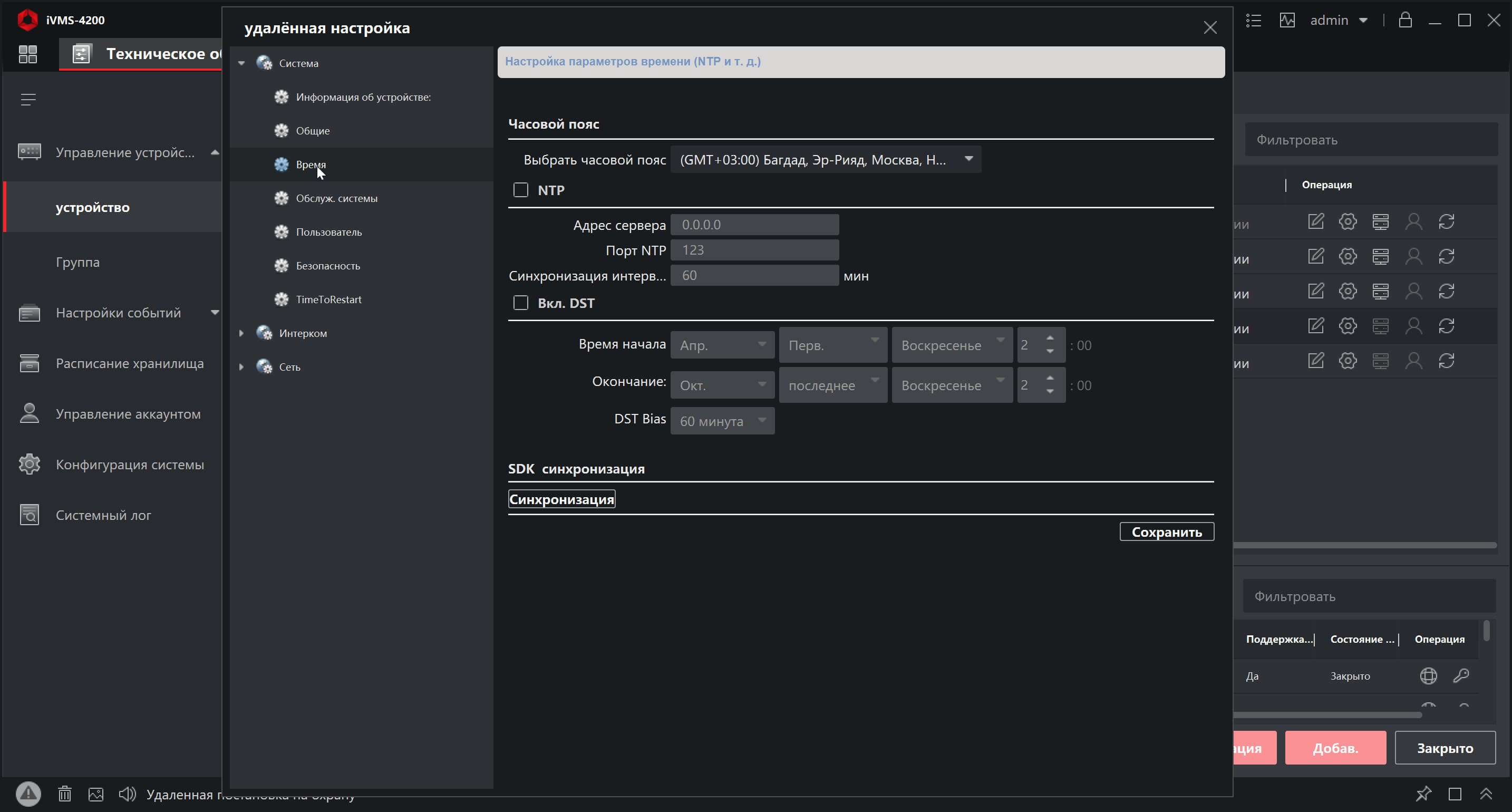Click the globe icon in Операция column

pos(1428,675)
